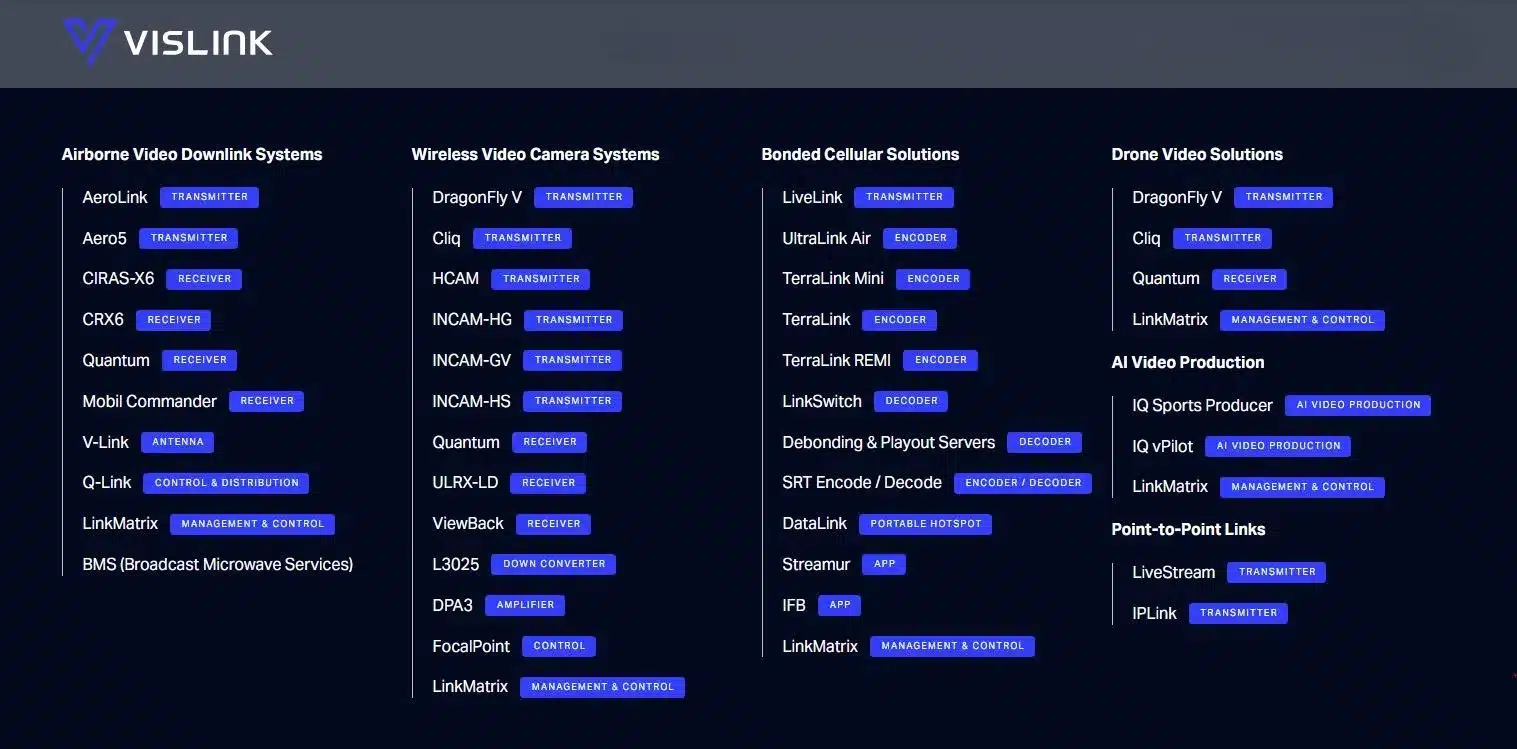Click Airborne Video Downlink Systems heading
The image size is (1517, 749).
pos(192,155)
